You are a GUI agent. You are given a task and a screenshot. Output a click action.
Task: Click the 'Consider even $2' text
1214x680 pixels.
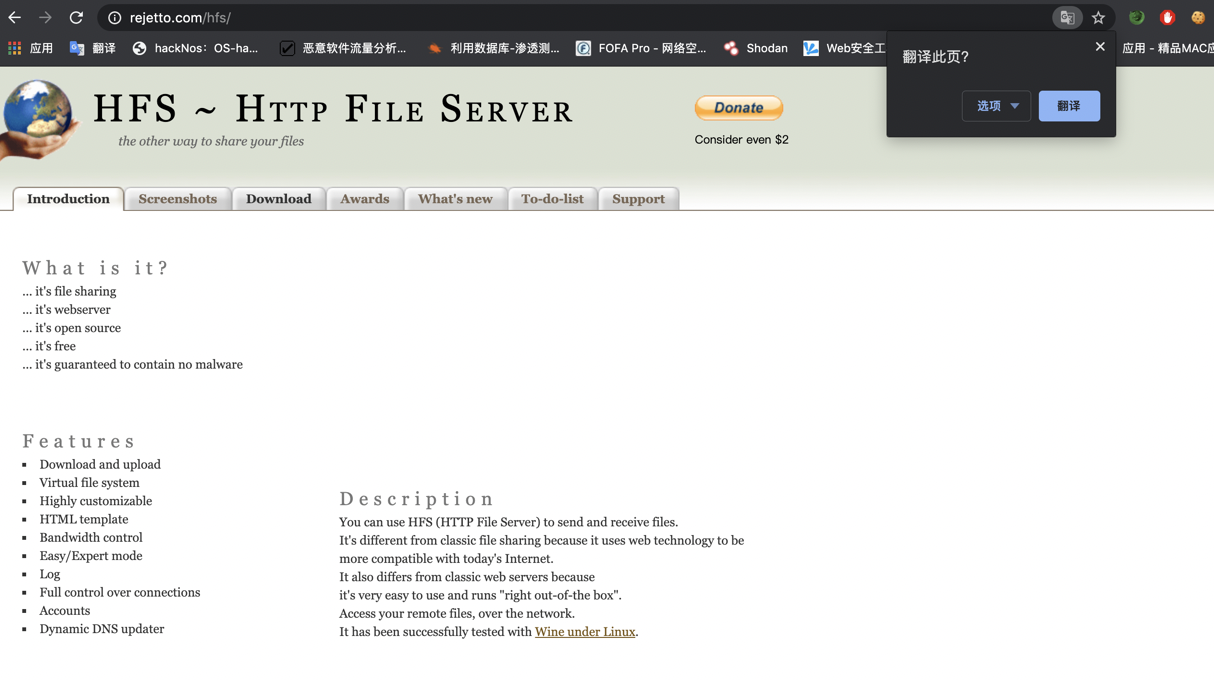click(741, 140)
